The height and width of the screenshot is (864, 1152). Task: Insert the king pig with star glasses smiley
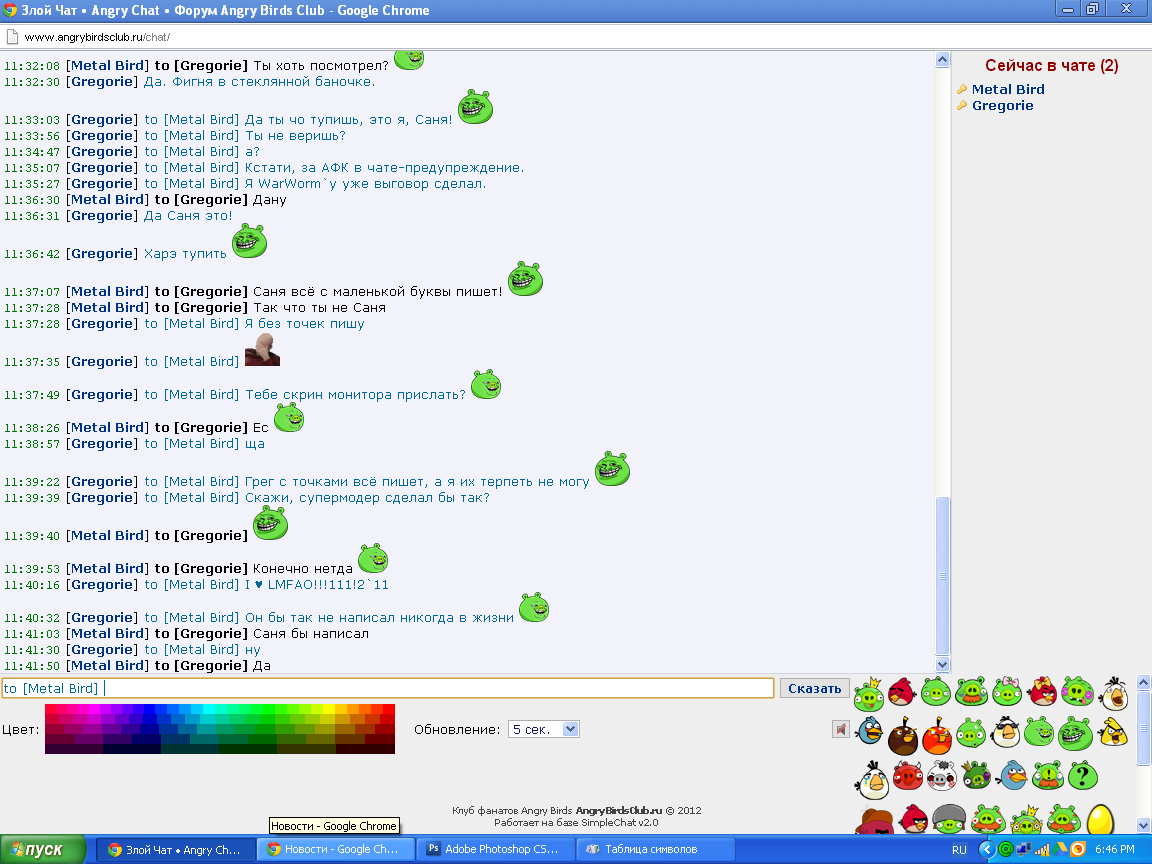point(1026,819)
